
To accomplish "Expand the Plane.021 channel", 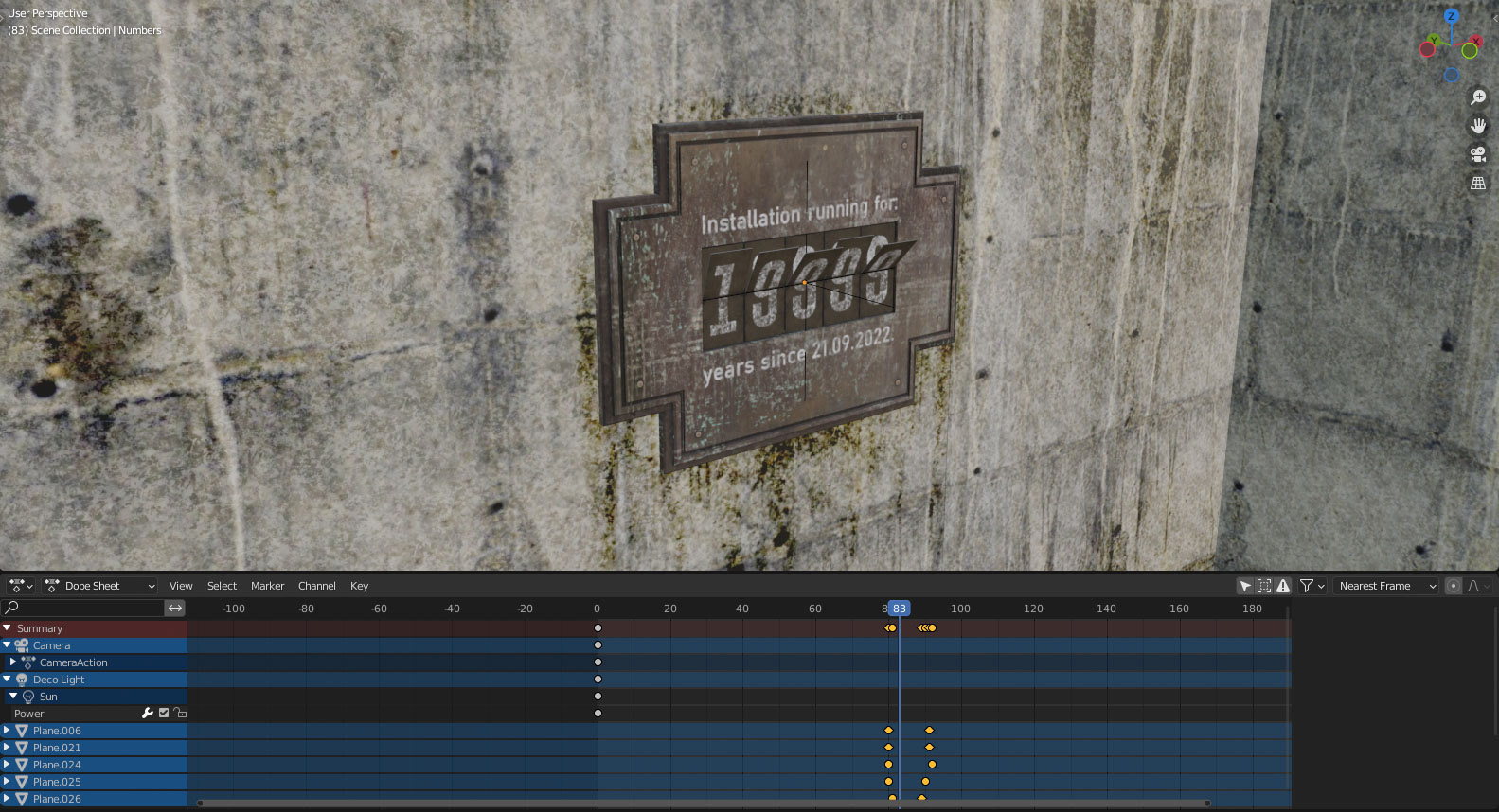I will (8, 748).
